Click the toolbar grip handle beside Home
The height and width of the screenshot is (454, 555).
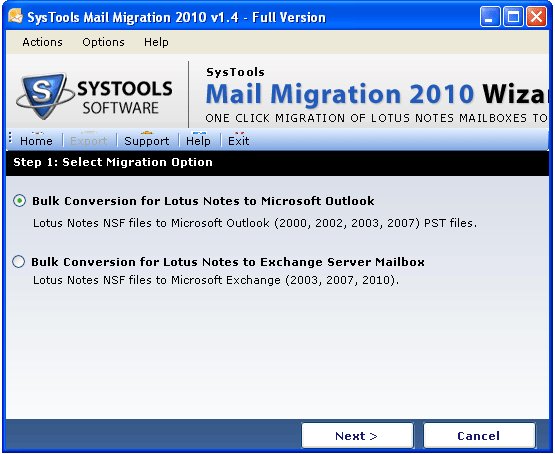pyautogui.click(x=10, y=138)
